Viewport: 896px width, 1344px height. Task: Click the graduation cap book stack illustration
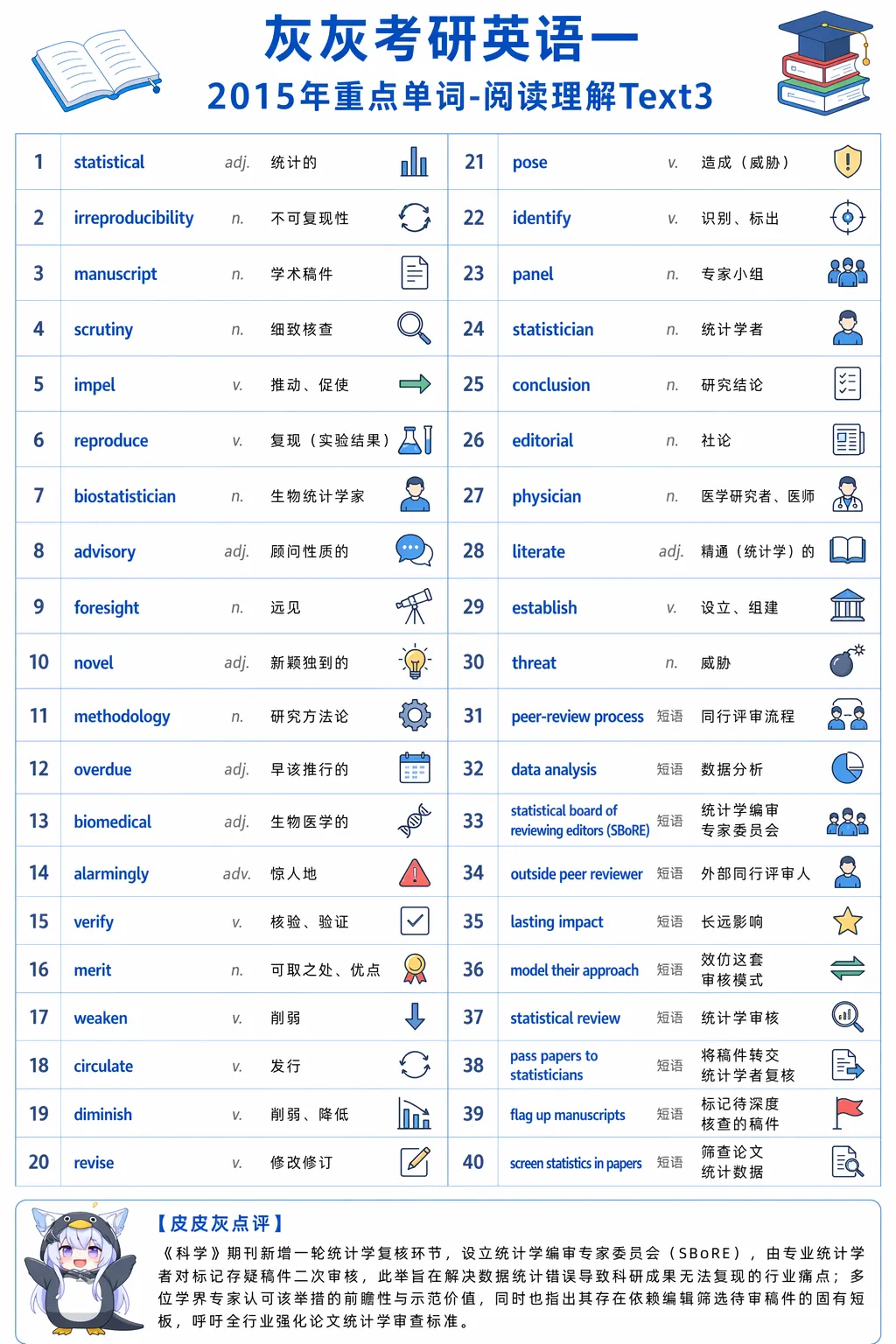824,63
